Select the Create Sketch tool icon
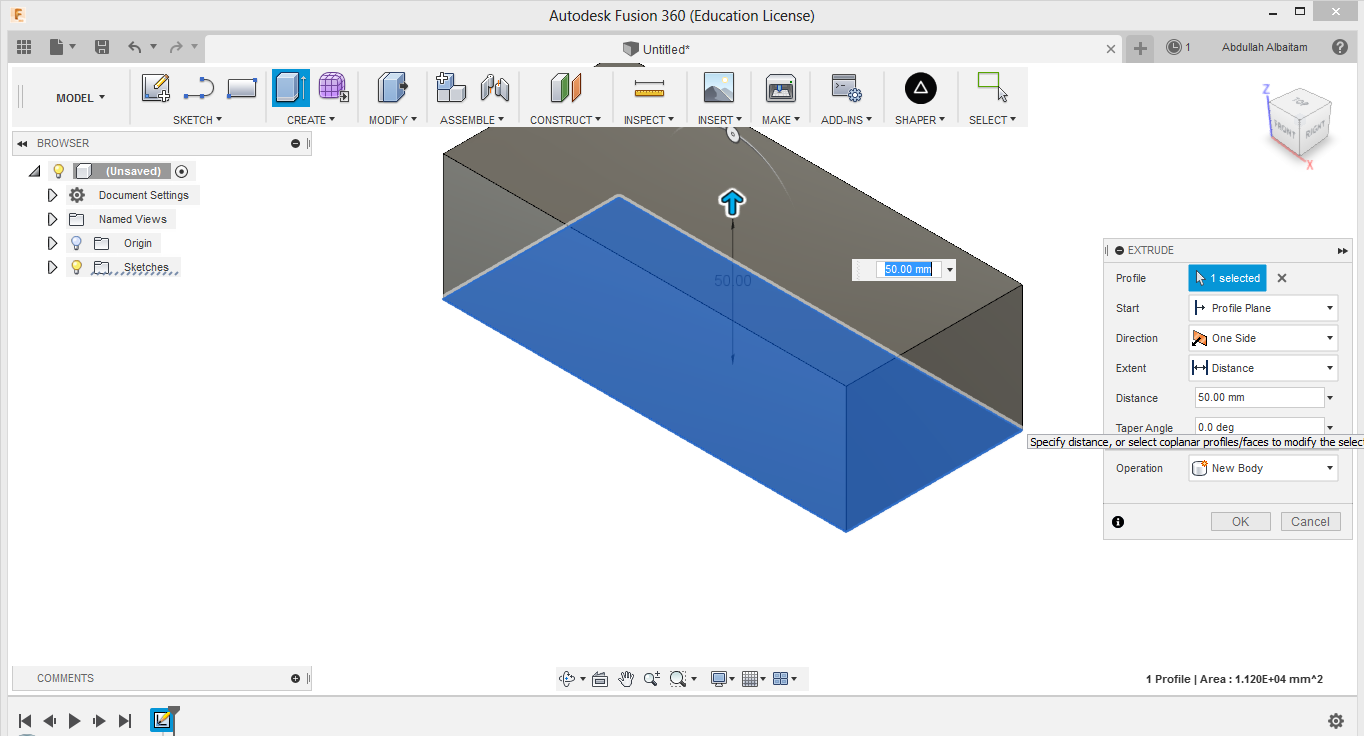1364x736 pixels. (x=155, y=89)
